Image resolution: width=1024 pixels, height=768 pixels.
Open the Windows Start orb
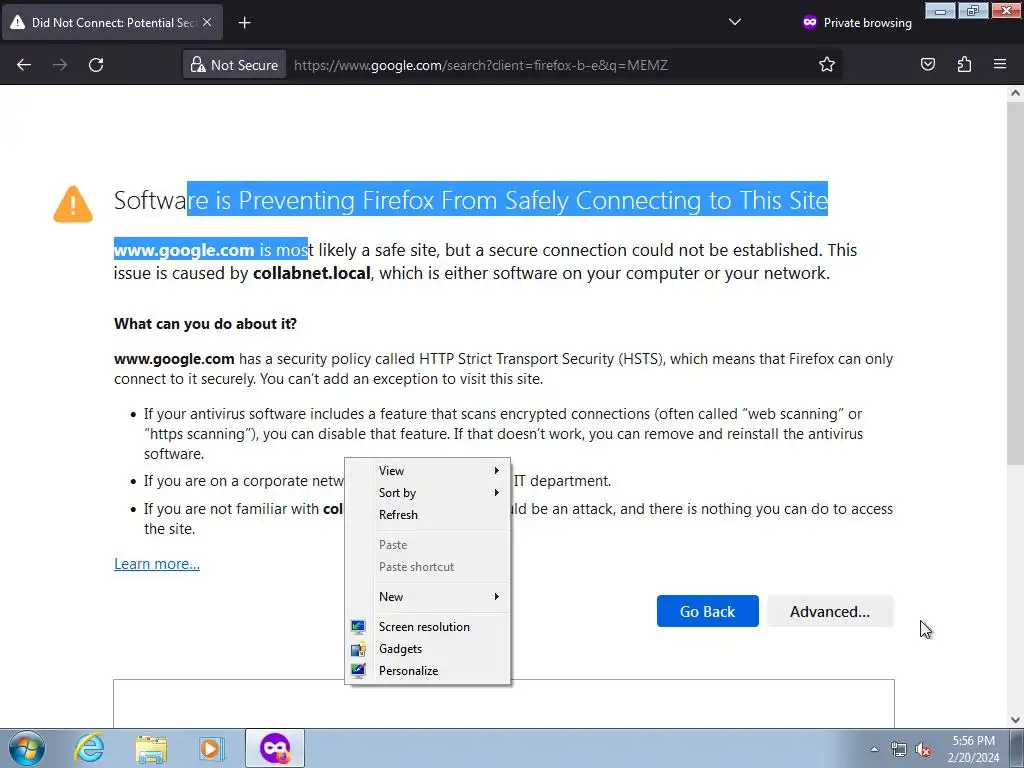pos(27,748)
